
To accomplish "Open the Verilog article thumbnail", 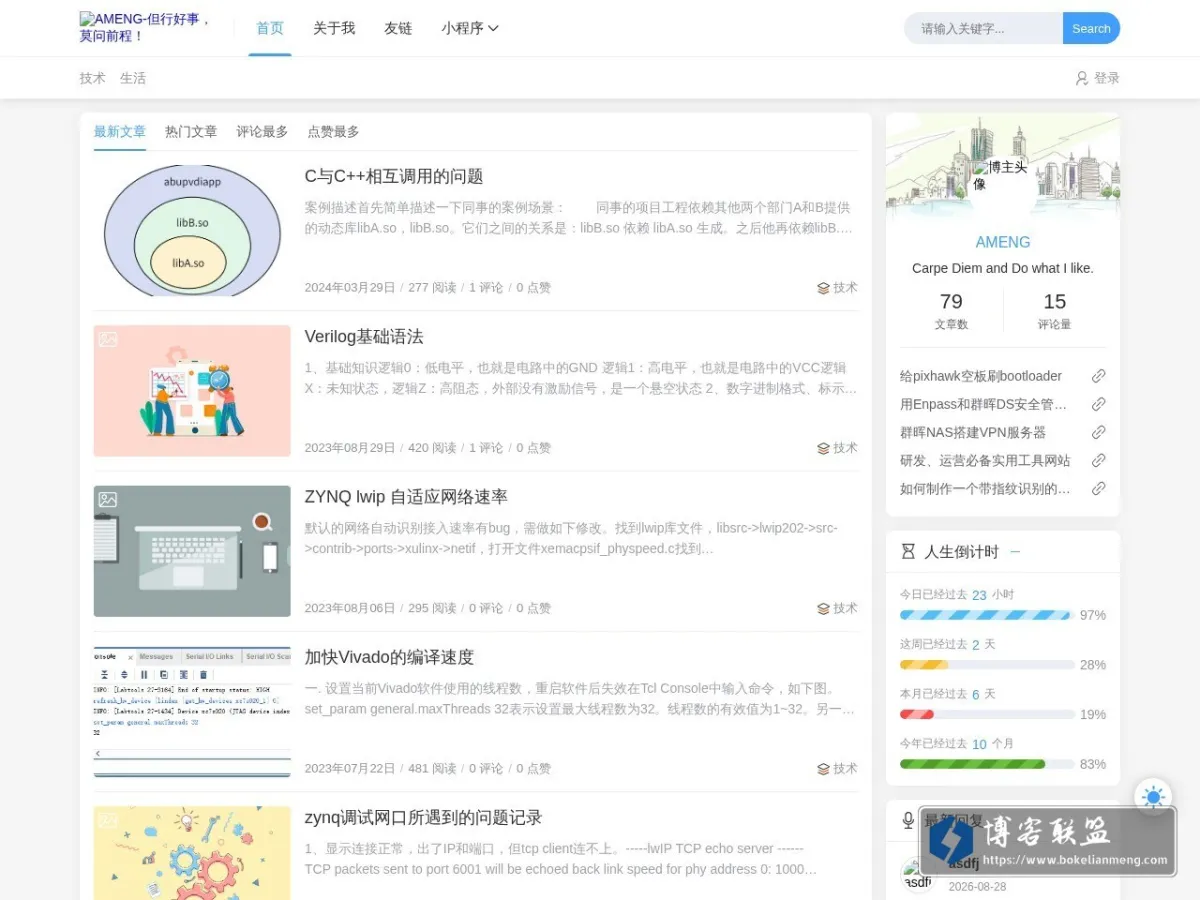I will (x=192, y=391).
